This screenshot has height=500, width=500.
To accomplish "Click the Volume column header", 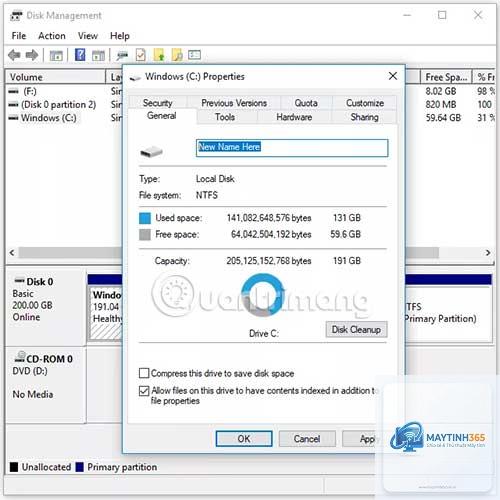I will click(55, 77).
